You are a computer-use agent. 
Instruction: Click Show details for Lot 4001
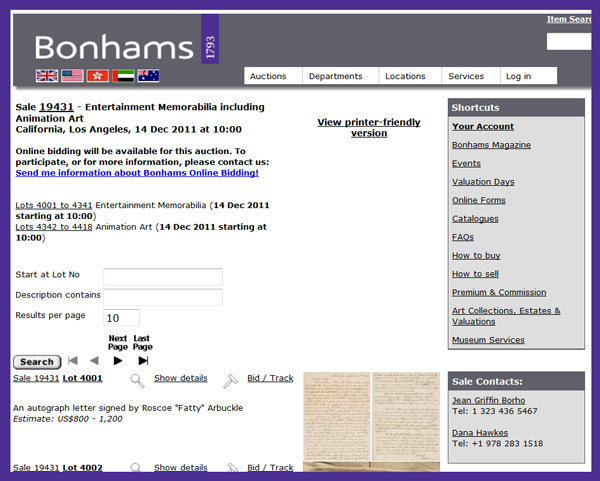pyautogui.click(x=181, y=378)
